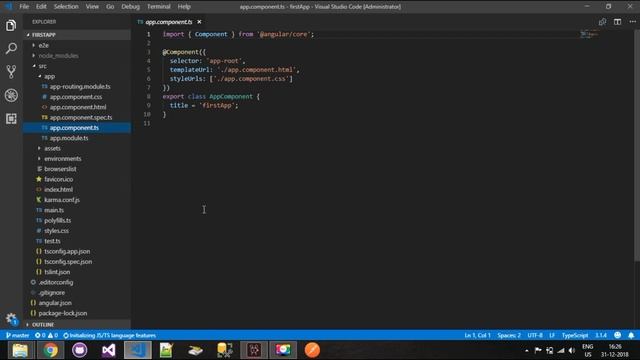Open the Explorer view in activity bar

(x=11, y=25)
